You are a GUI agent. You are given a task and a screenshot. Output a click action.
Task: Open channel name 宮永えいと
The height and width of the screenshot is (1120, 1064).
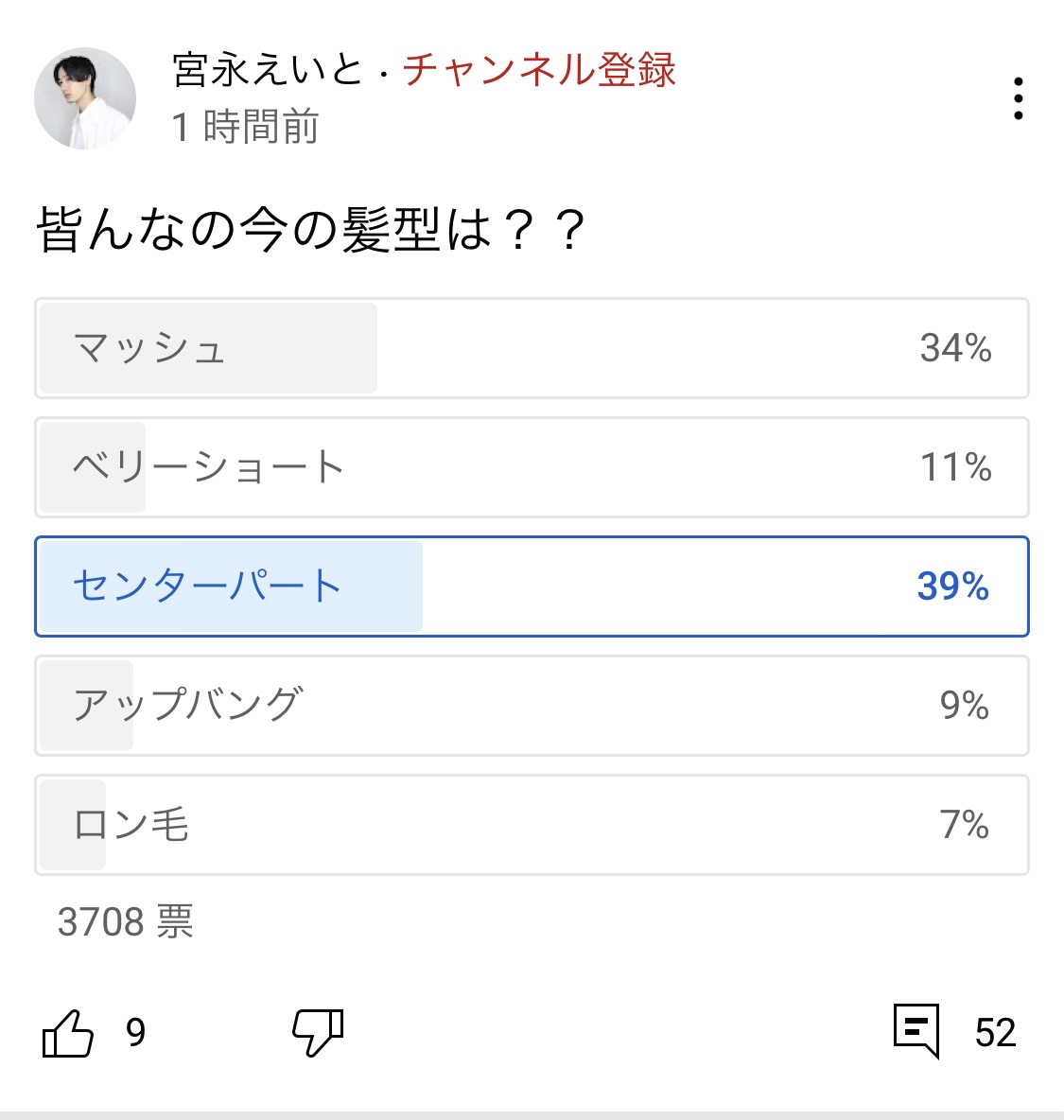tap(268, 70)
